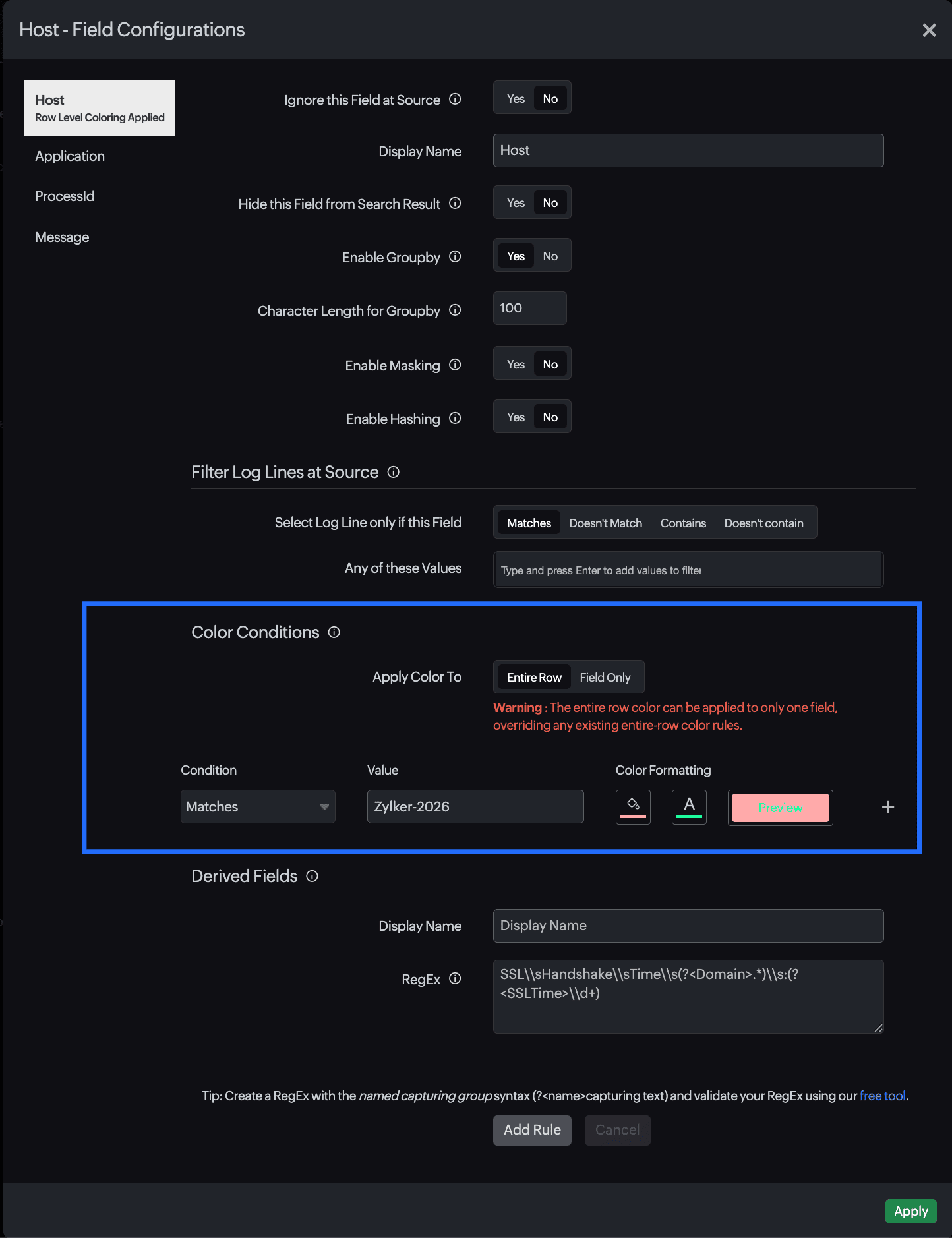Set Enable Groupby to No

tap(550, 256)
